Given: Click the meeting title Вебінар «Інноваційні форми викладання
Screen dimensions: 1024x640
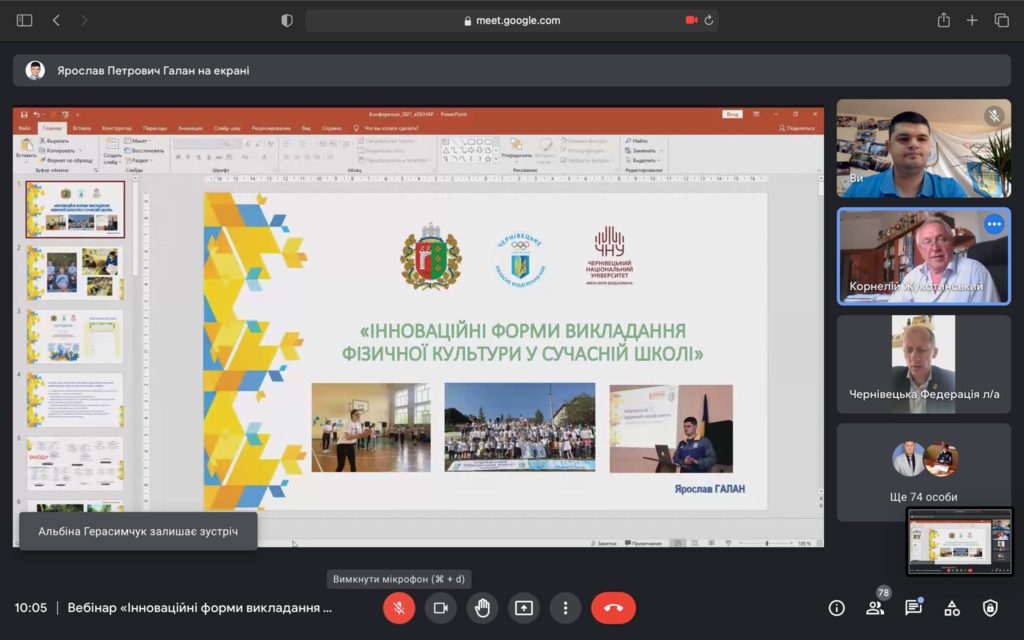Looking at the screenshot, I should 199,608.
